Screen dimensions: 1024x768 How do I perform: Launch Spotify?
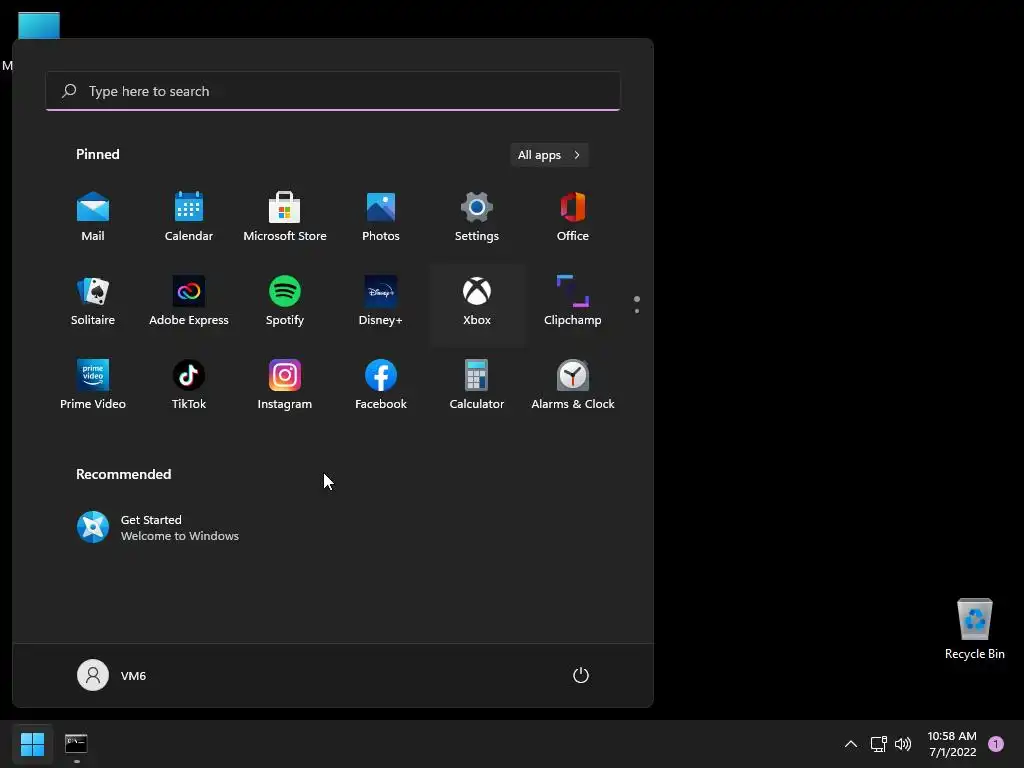click(x=285, y=301)
